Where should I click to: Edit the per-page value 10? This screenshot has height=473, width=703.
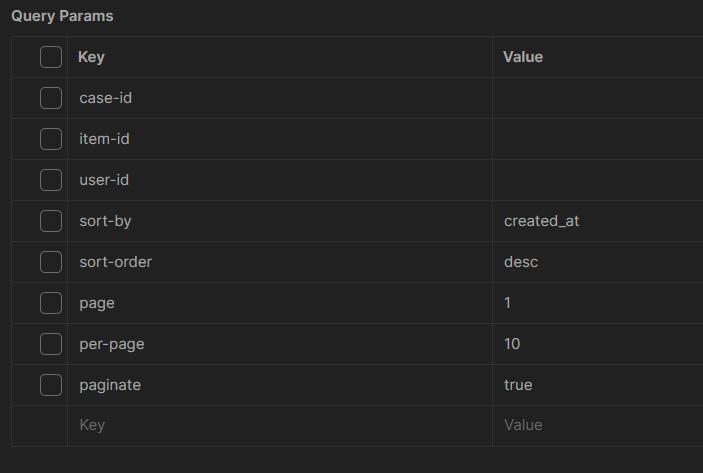[512, 344]
